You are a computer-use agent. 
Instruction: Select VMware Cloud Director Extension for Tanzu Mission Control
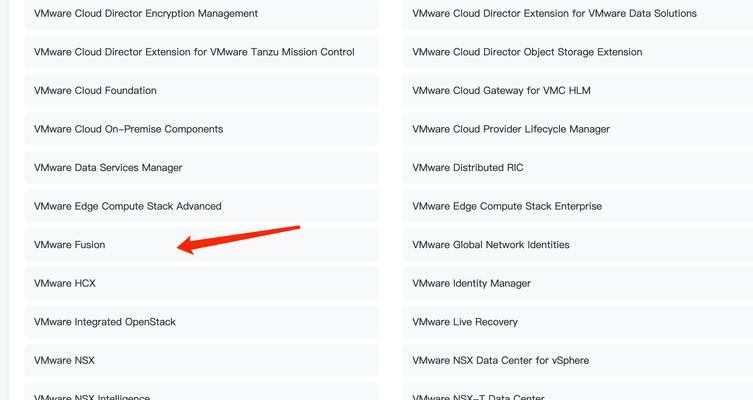point(201,52)
